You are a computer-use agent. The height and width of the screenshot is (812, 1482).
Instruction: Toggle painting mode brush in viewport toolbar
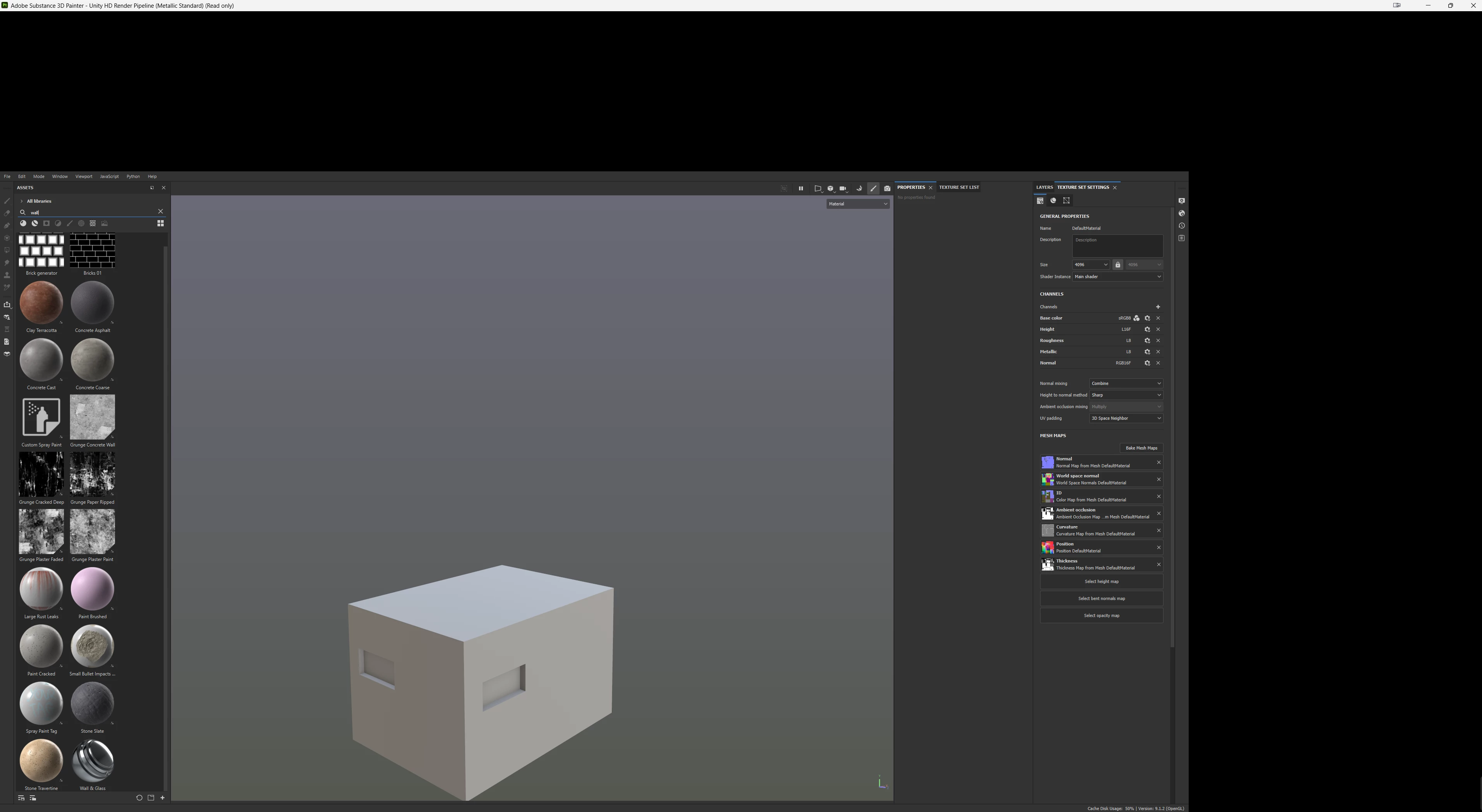[x=873, y=189]
